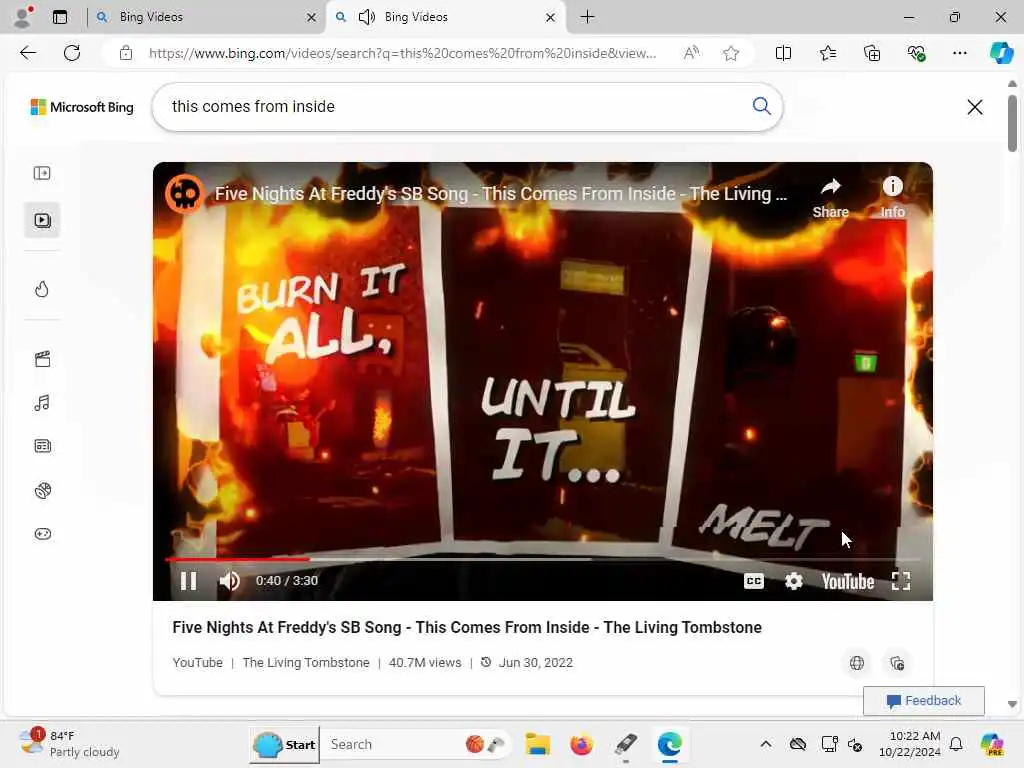Expand the Bing sidebar panel icon
Viewport: 1024px width, 768px height.
click(42, 173)
